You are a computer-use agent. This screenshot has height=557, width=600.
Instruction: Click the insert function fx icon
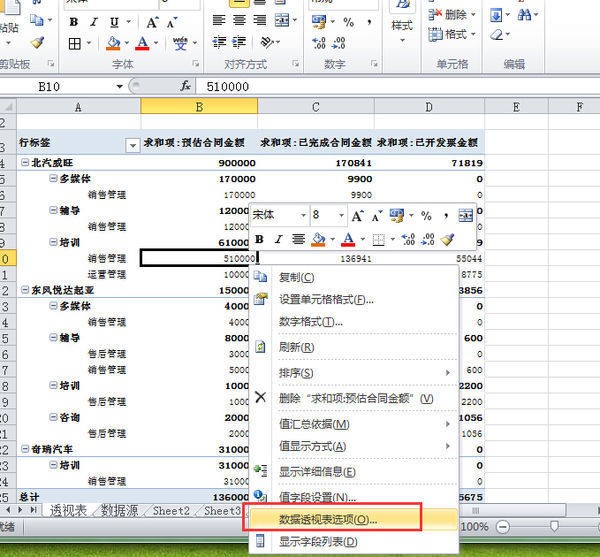click(x=184, y=87)
